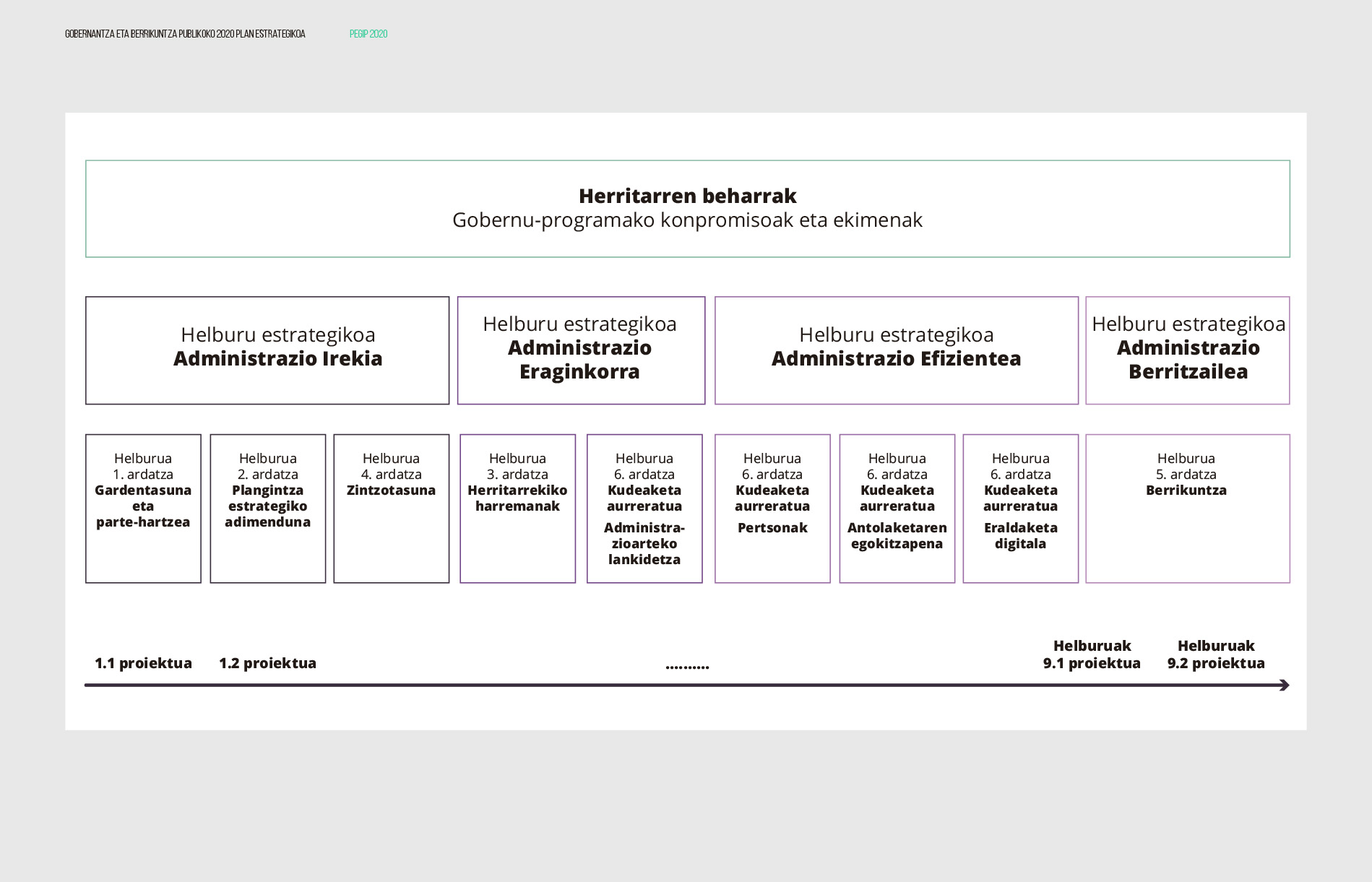
Task: Click the Antolaketaren egokitzapena box
Action: tap(897, 508)
